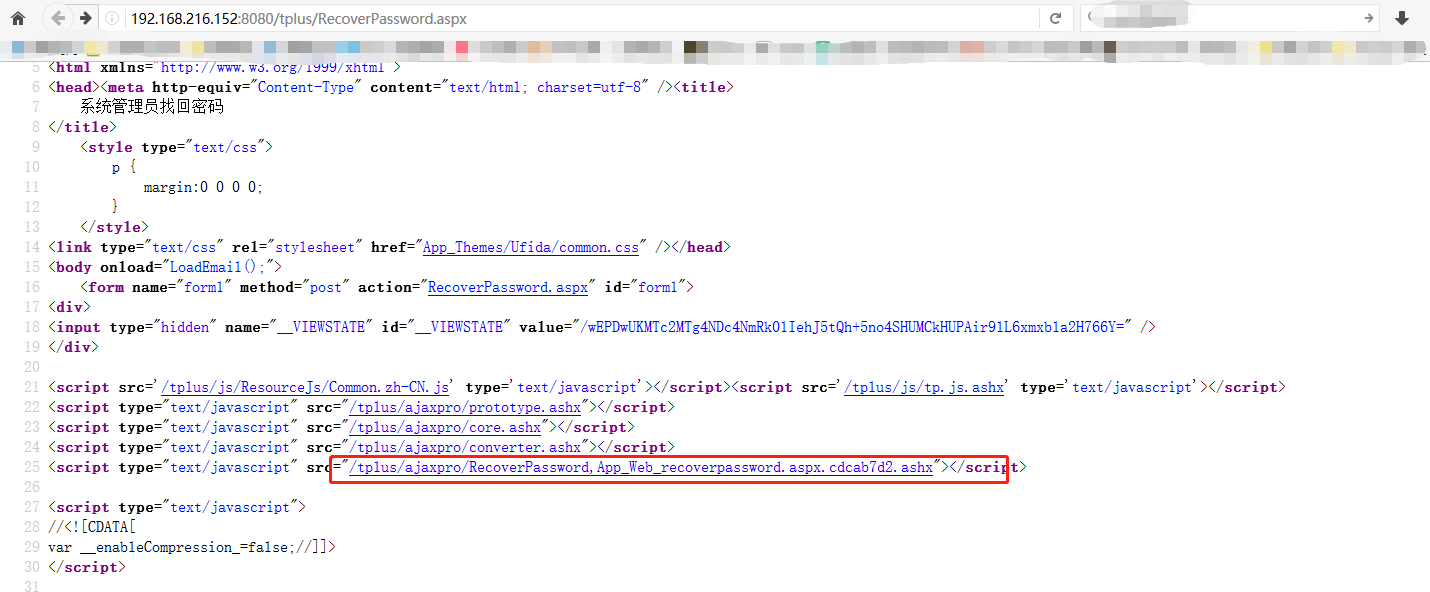
Task: Go back using the back arrow
Action: (58, 18)
